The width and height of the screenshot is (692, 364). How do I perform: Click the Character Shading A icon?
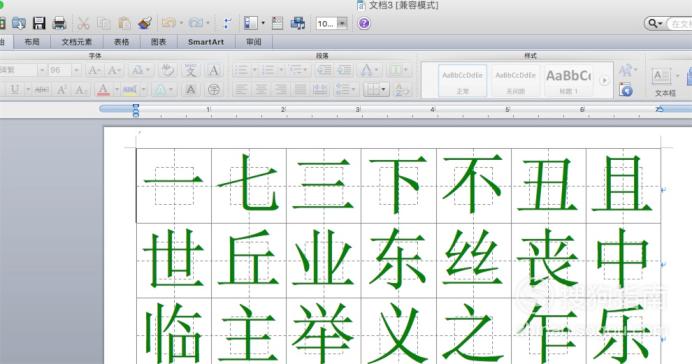click(x=191, y=90)
